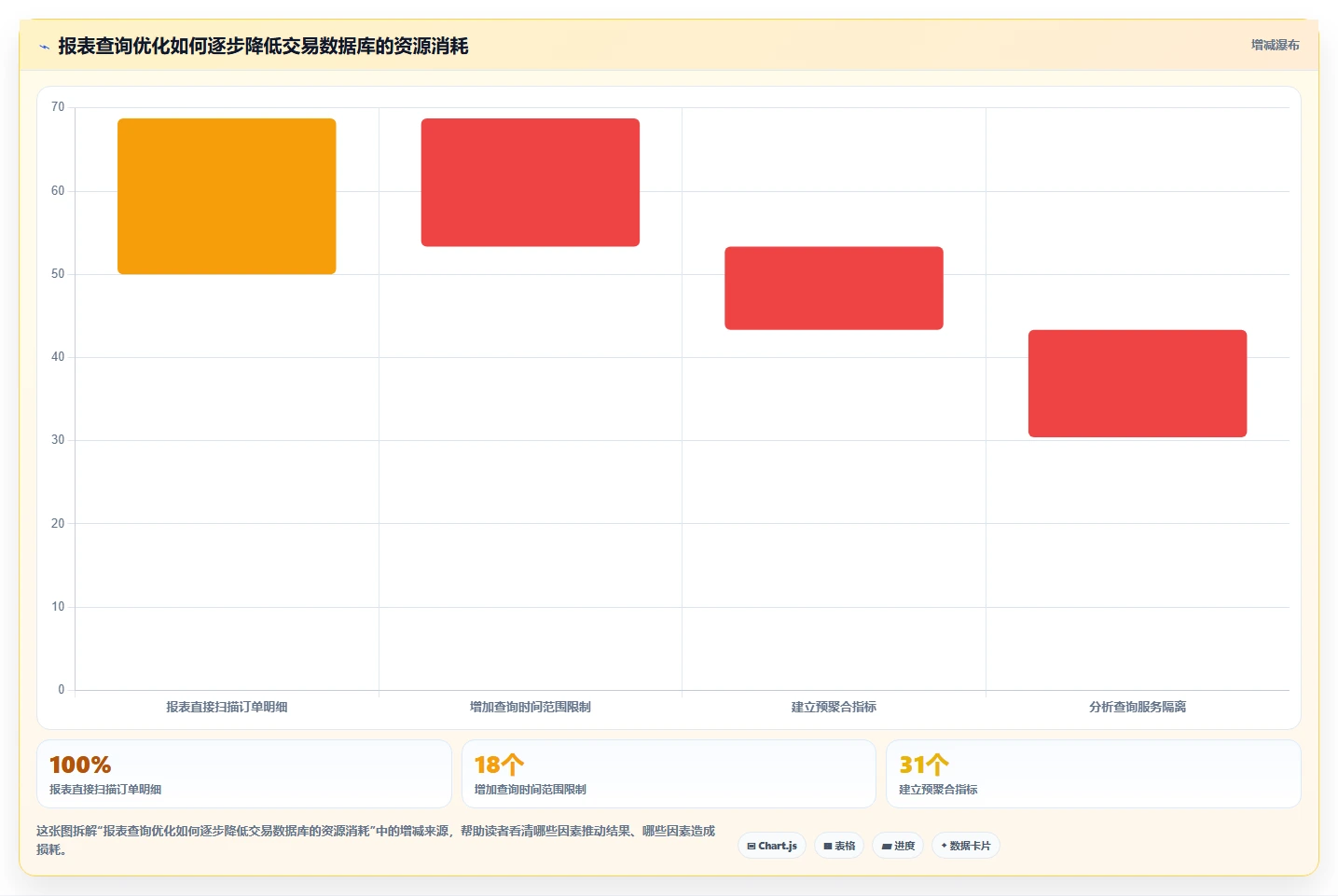This screenshot has height=896, width=1338.
Task: Click x-axis label 建立预聚合指标
Action: (834, 707)
